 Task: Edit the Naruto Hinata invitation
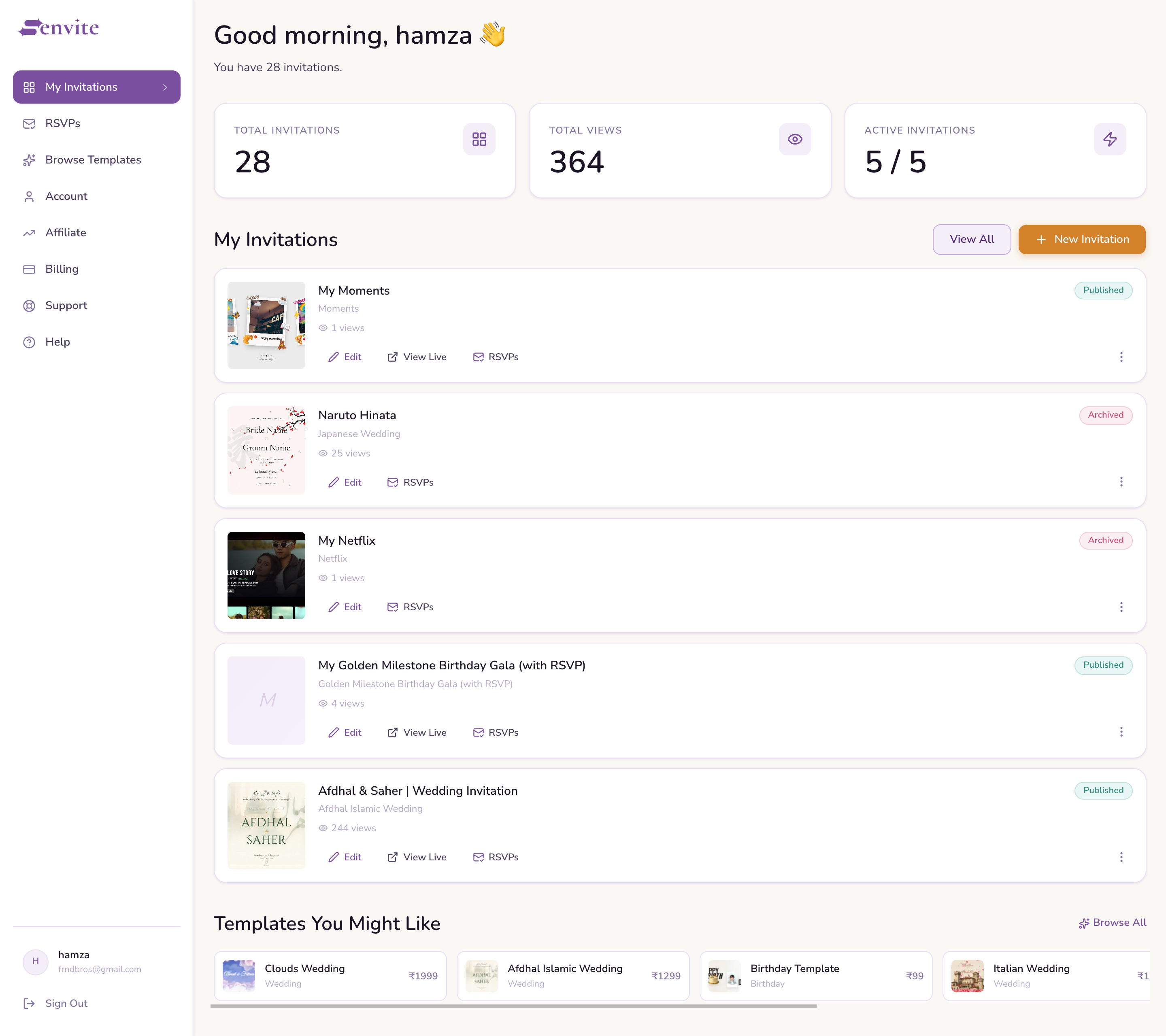click(x=345, y=482)
